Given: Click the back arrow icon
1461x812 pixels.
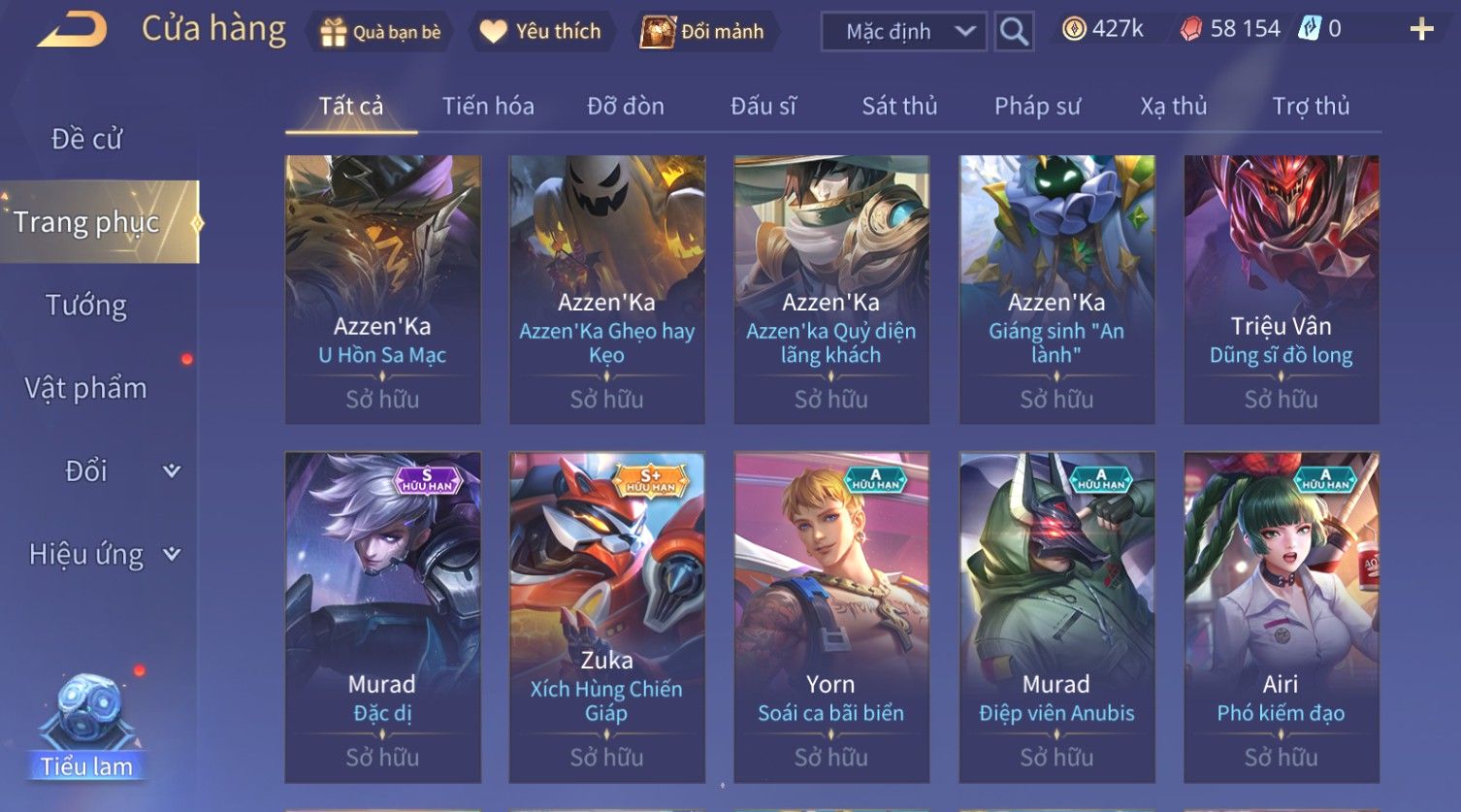Looking at the screenshot, I should coord(72,30).
